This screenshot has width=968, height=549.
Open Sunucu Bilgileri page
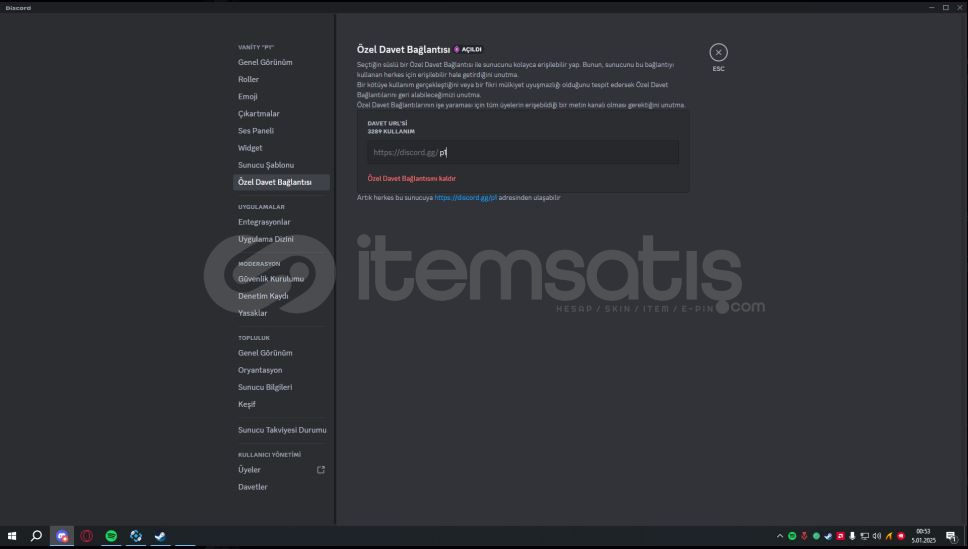click(x=265, y=387)
